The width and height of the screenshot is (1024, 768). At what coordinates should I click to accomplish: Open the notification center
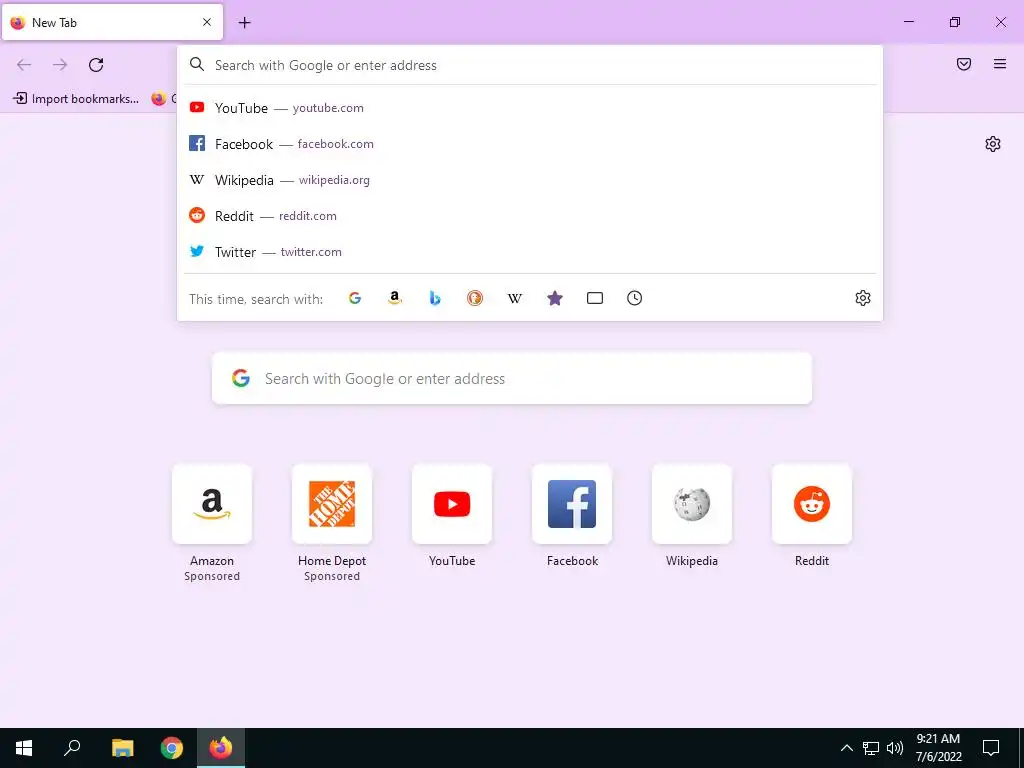[x=991, y=748]
